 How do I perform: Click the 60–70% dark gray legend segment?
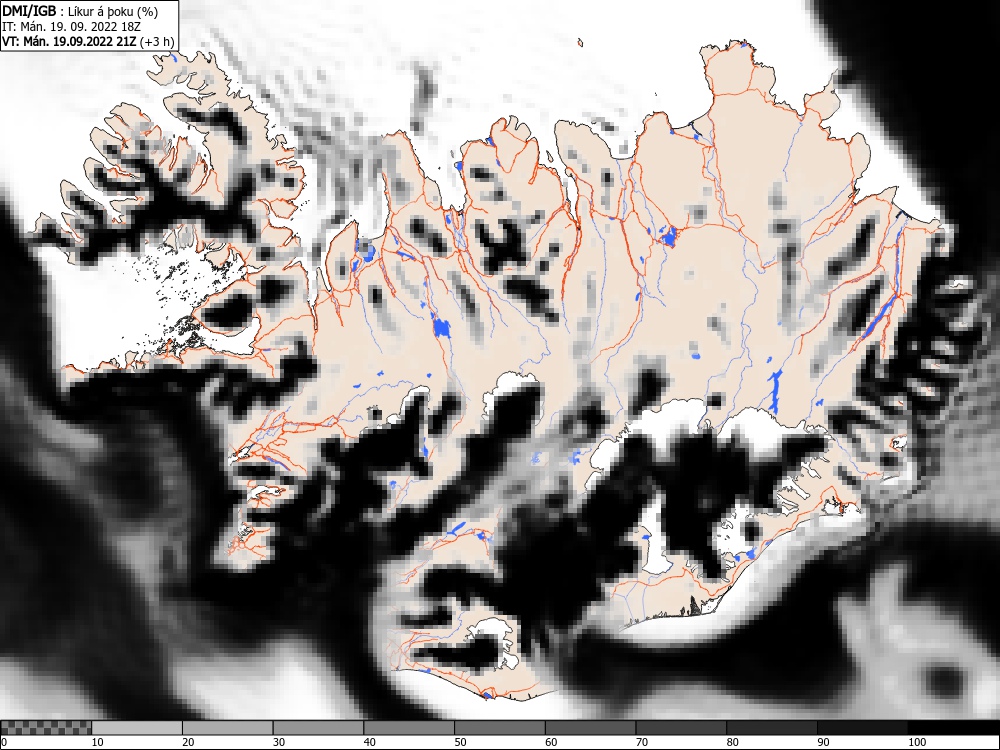591,728
